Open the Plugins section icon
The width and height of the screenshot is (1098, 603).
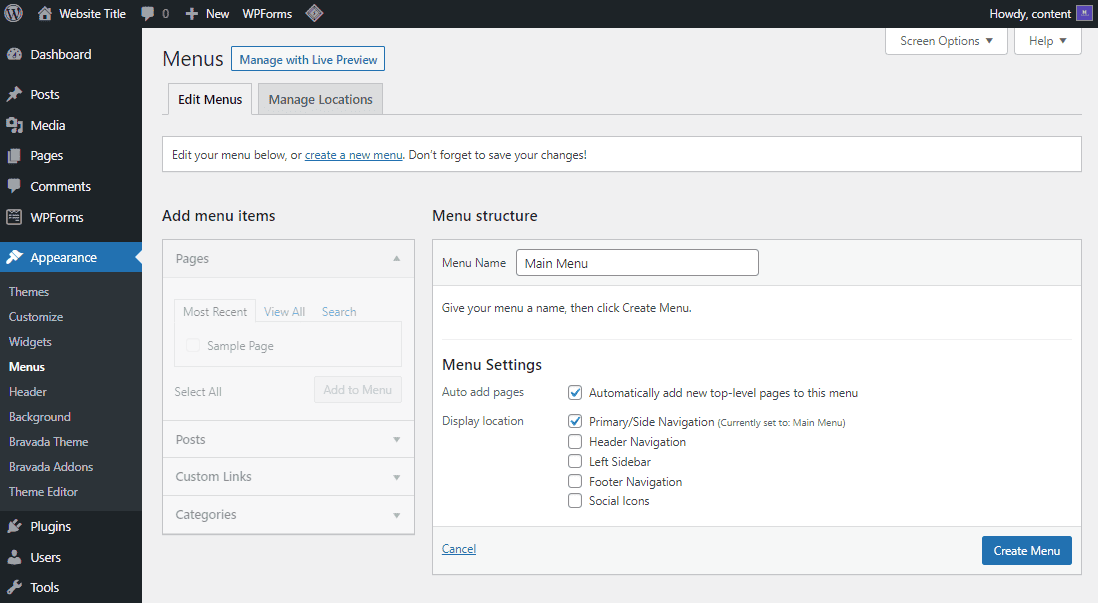[x=18, y=526]
